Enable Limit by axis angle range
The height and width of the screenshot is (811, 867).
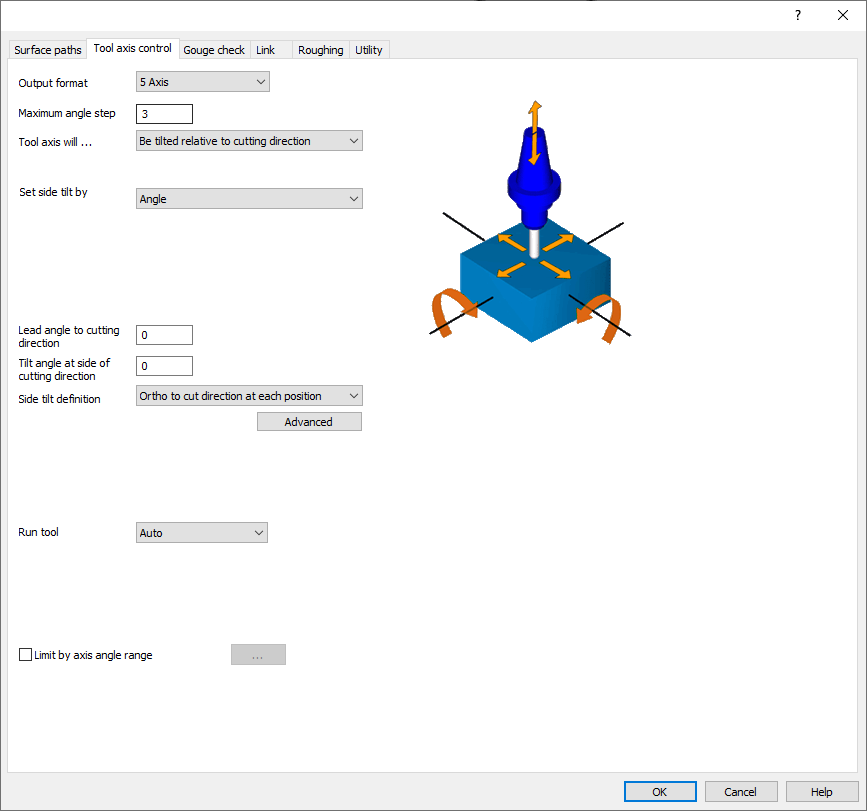[x=26, y=655]
